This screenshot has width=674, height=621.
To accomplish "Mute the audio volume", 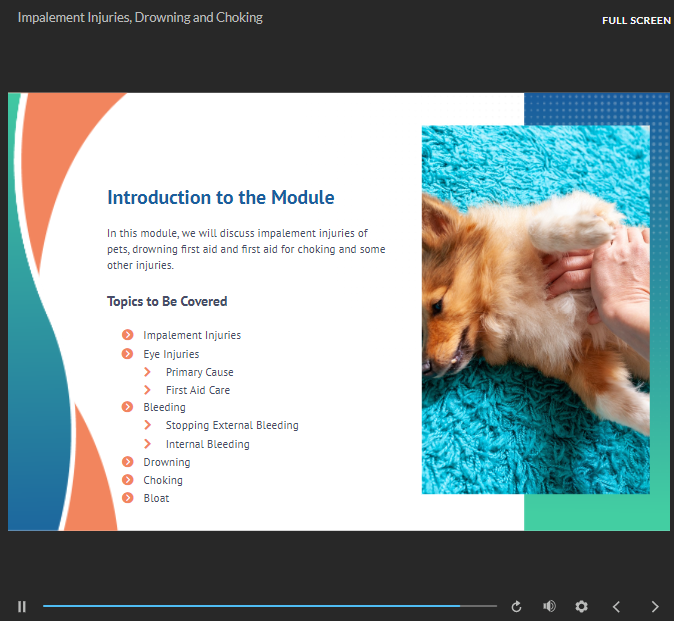I will click(549, 606).
